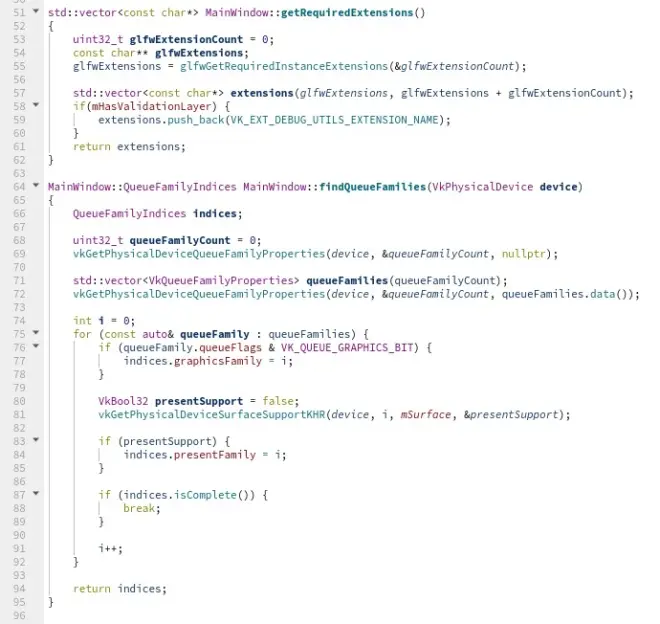Click on VK_EXT_DEBUG_UTILS_EXTENSION_NAME macro

(x=335, y=120)
